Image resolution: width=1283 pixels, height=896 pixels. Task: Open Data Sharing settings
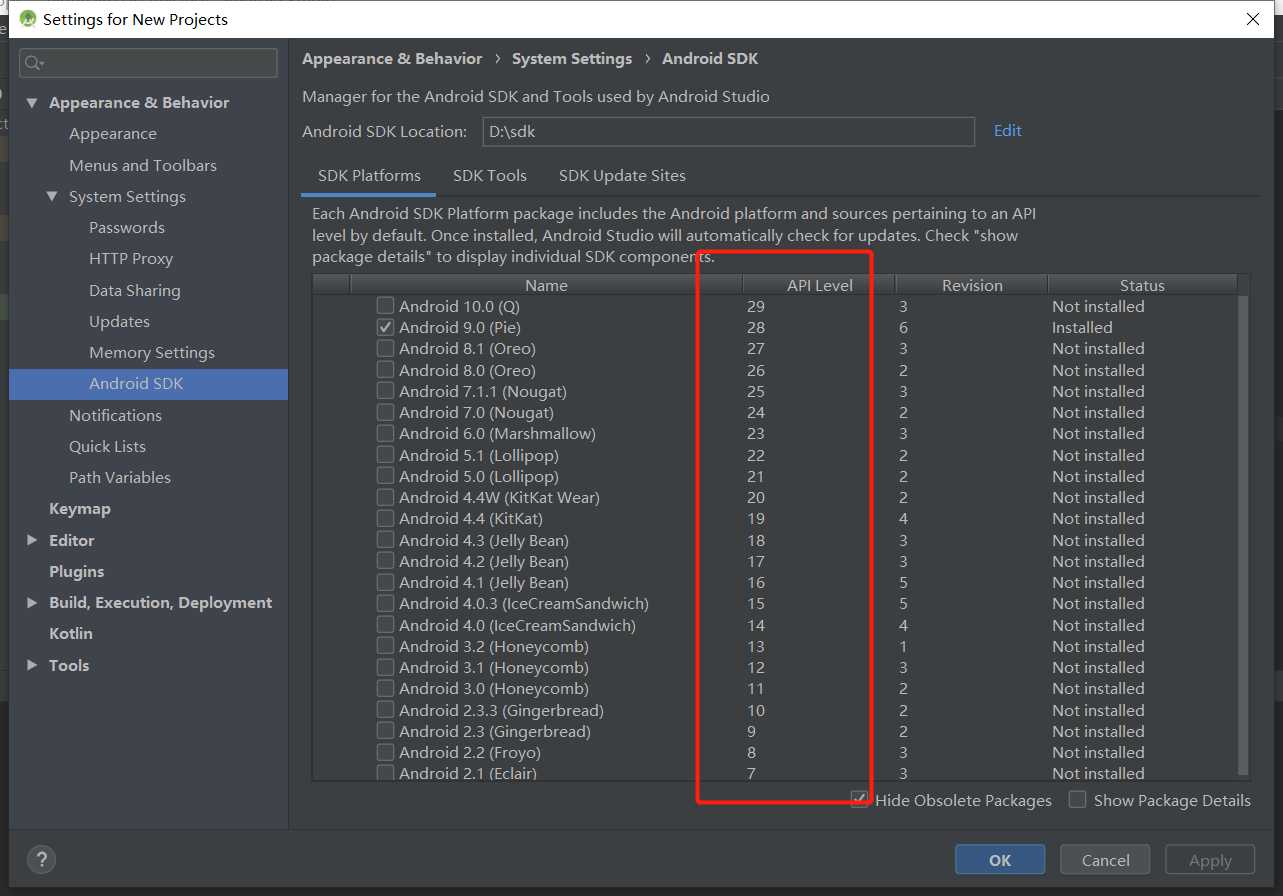coord(135,290)
